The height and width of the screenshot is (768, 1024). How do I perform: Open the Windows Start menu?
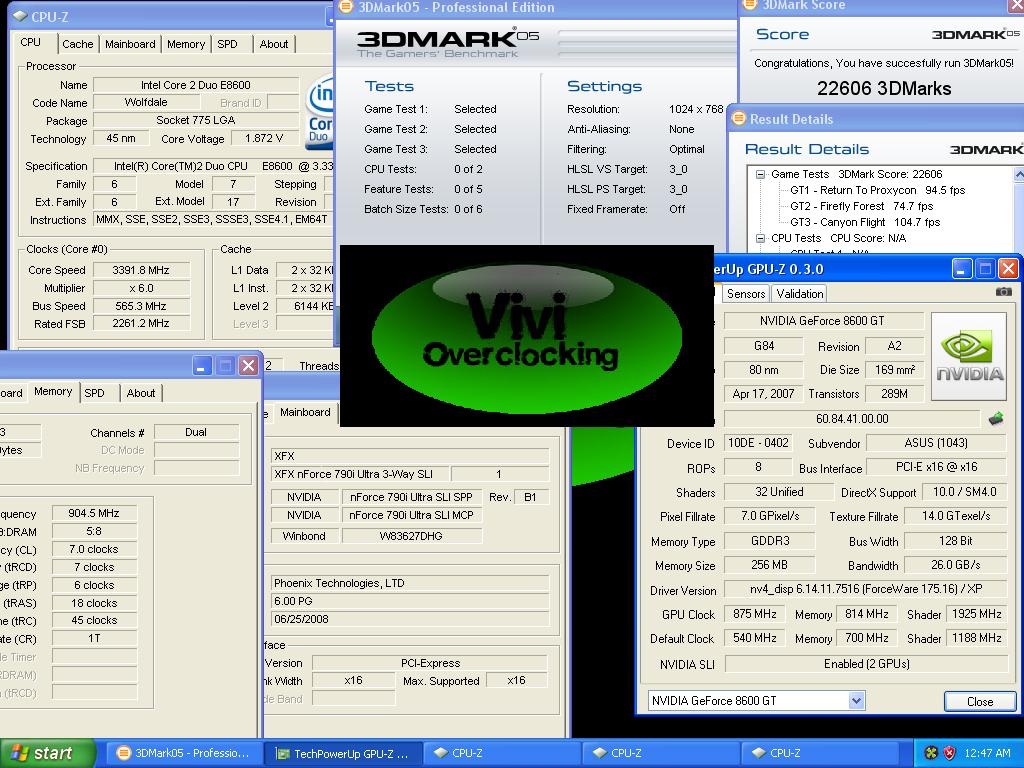pyautogui.click(x=47, y=753)
